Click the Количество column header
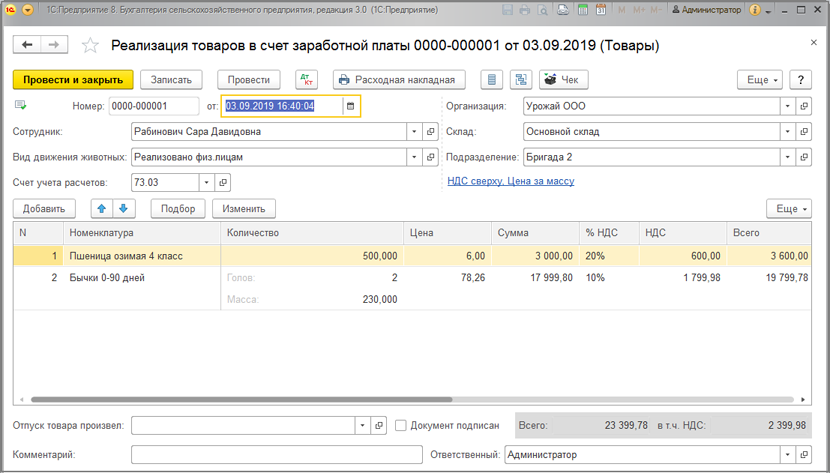 click(x=312, y=233)
